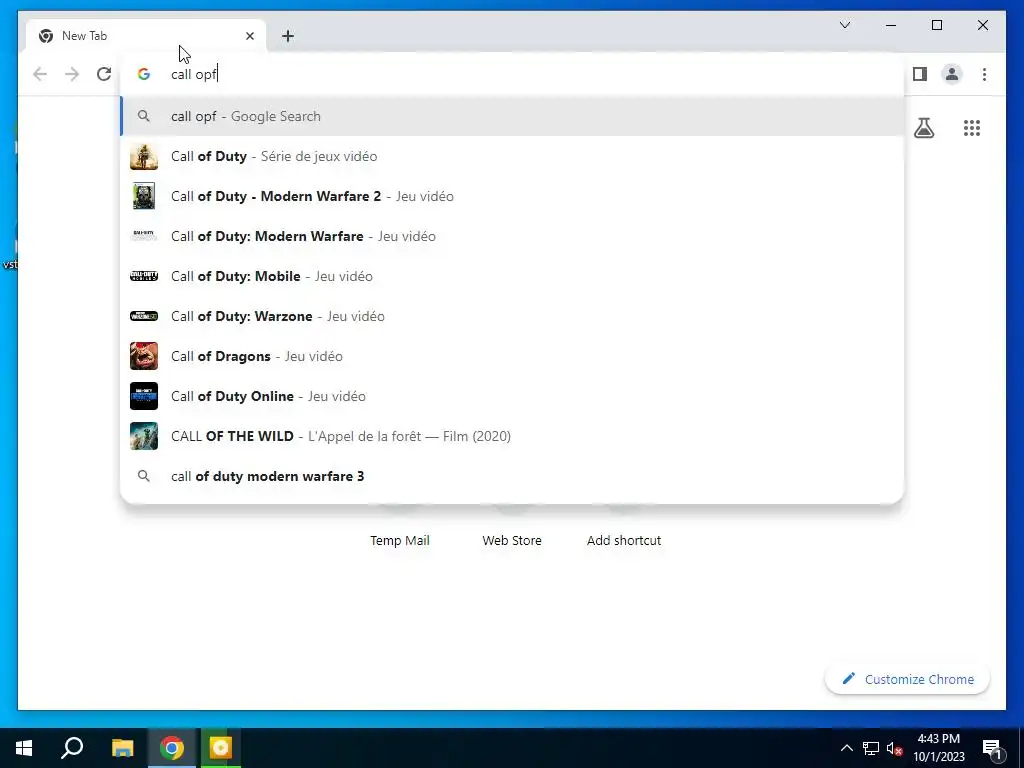Open the Temp Mail shortcut

[400, 540]
